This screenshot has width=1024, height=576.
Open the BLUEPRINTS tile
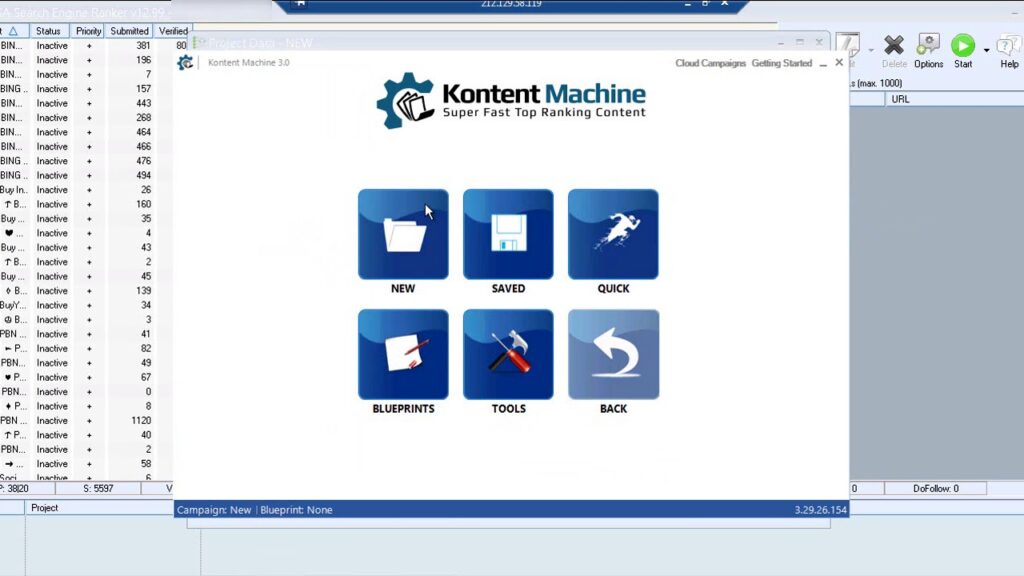[403, 355]
